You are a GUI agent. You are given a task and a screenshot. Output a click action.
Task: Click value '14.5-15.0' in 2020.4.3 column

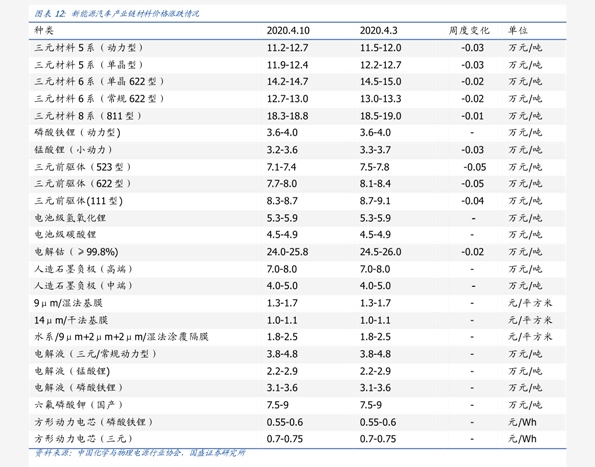pos(381,82)
